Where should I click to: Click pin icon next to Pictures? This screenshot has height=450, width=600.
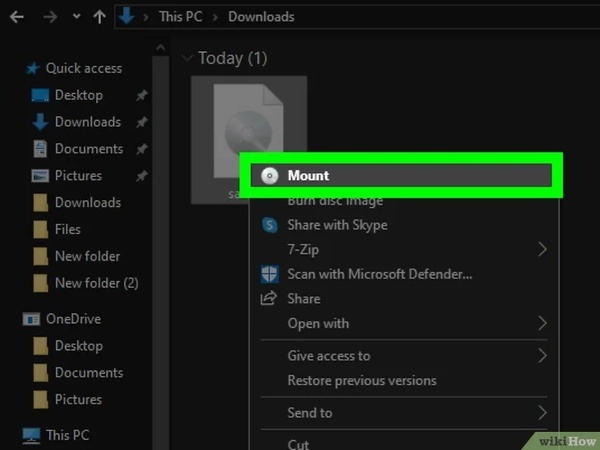[x=142, y=176]
